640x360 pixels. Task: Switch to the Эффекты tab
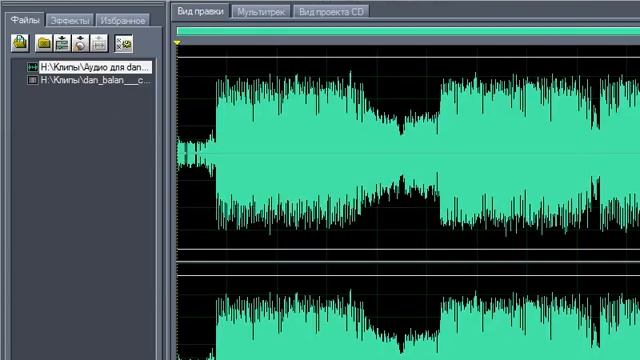(70, 20)
